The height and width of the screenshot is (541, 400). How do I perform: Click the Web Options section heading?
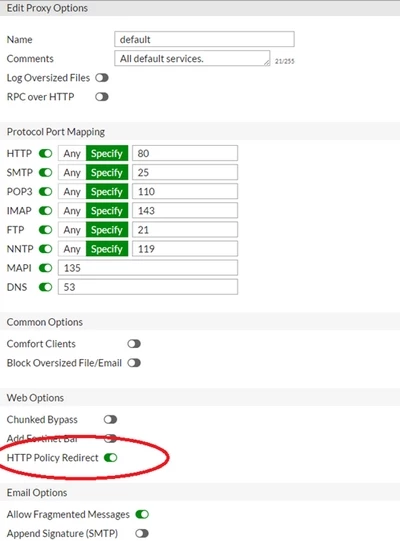[x=35, y=398]
